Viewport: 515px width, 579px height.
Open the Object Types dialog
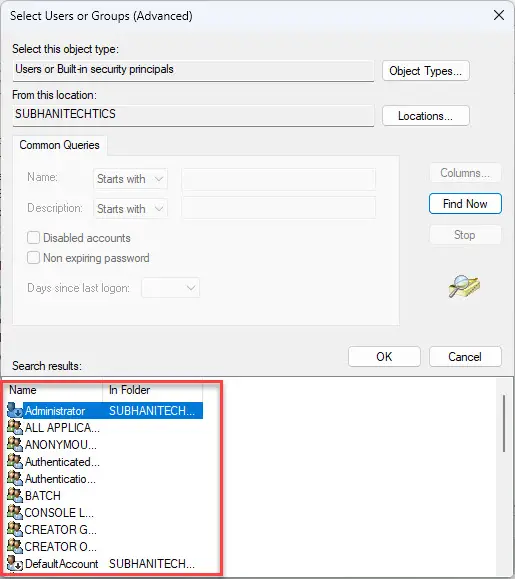(x=426, y=71)
